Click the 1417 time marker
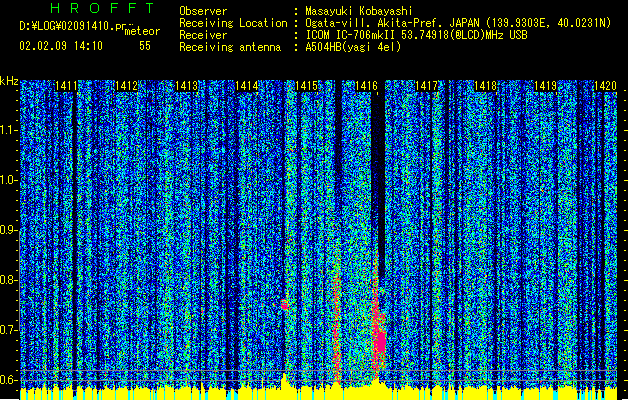The image size is (629, 400). click(426, 85)
